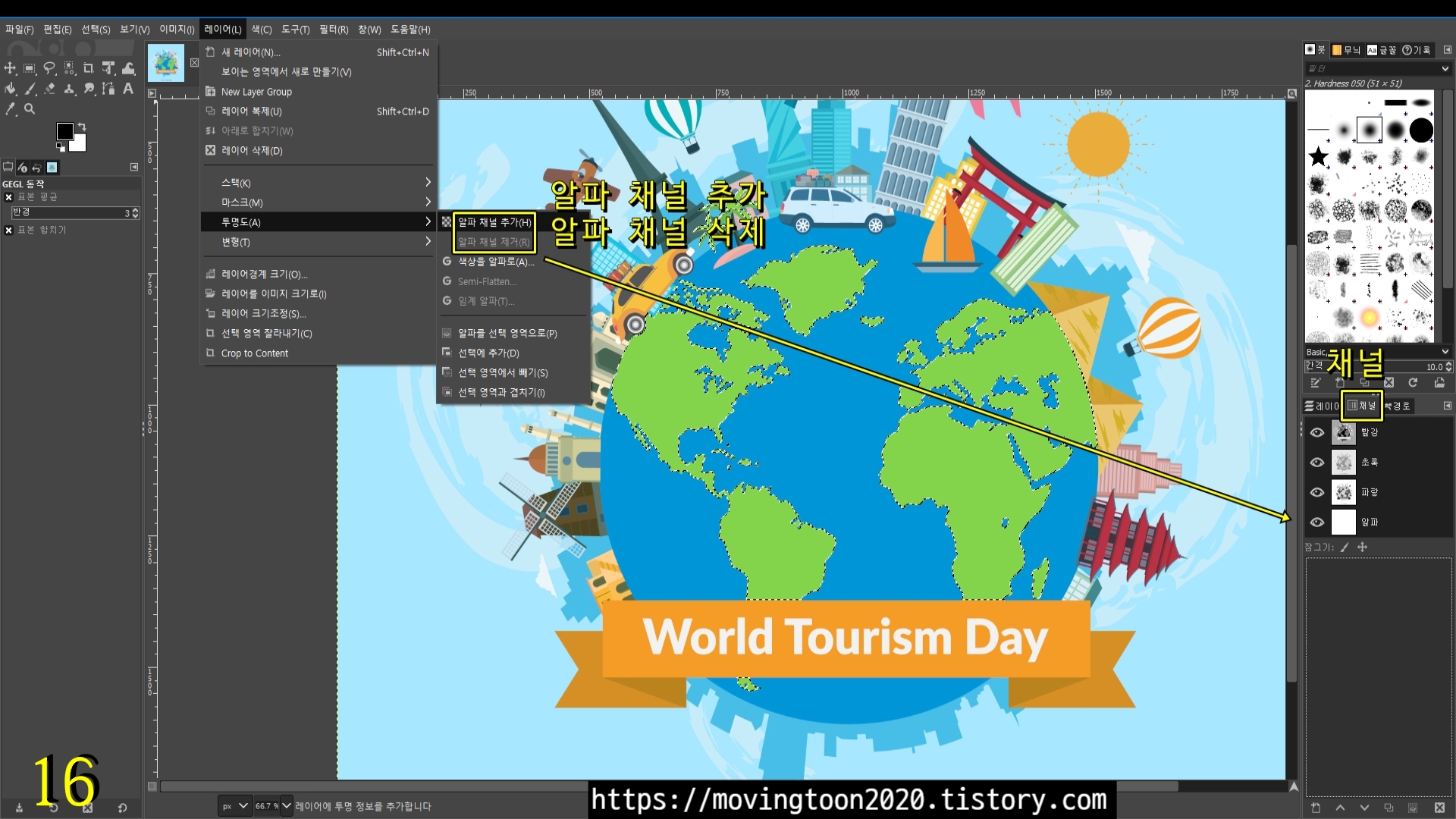Select the Bucket Fill tool
This screenshot has height=819, width=1456.
(10, 88)
